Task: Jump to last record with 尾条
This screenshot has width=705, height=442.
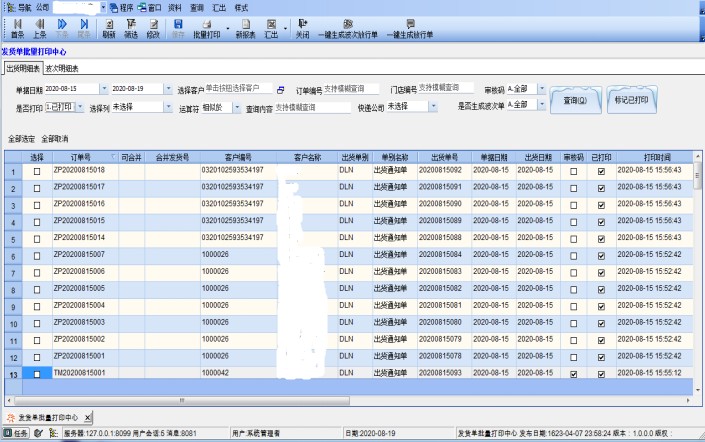Action: (84, 29)
